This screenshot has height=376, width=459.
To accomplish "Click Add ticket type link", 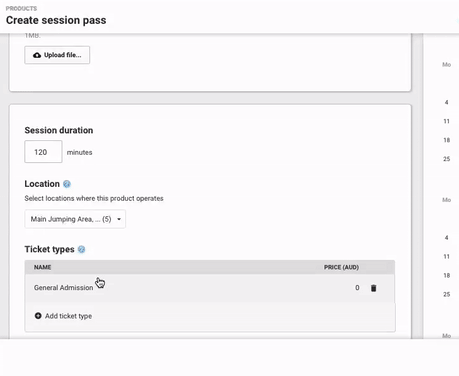I will 68,316.
